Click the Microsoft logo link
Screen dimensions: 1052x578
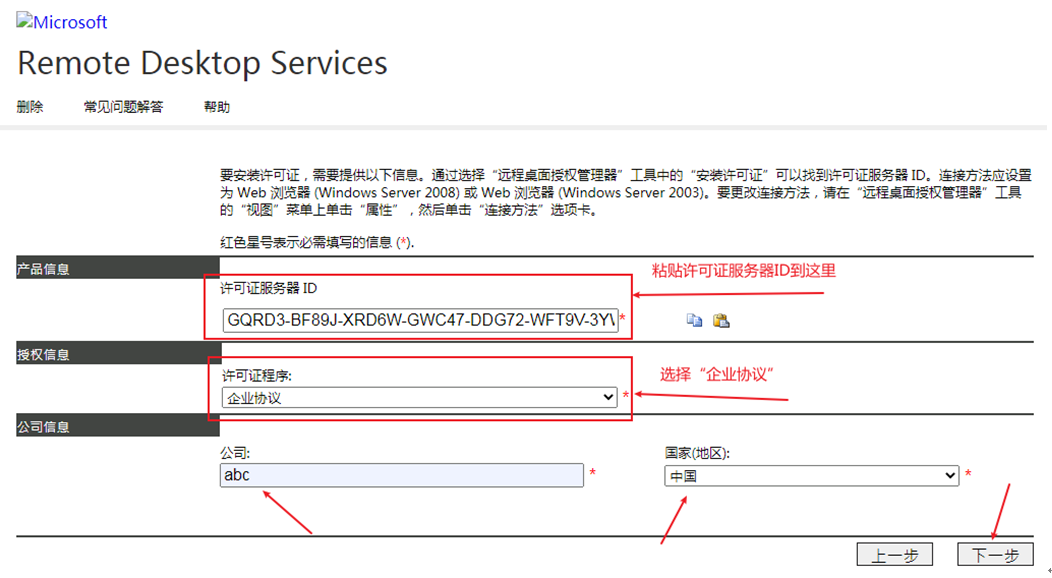coord(62,21)
